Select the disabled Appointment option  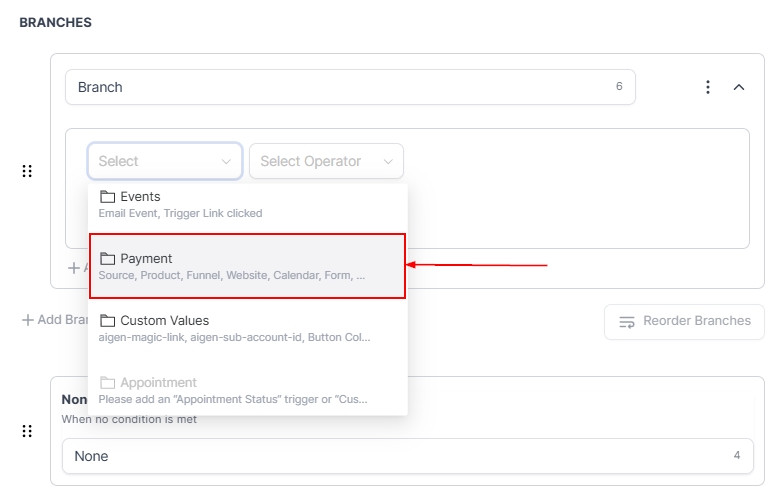(x=247, y=390)
